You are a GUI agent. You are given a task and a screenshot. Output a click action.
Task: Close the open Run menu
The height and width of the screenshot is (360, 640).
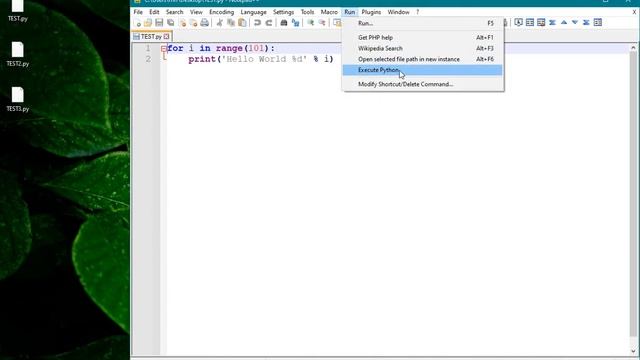pyautogui.click(x=349, y=12)
